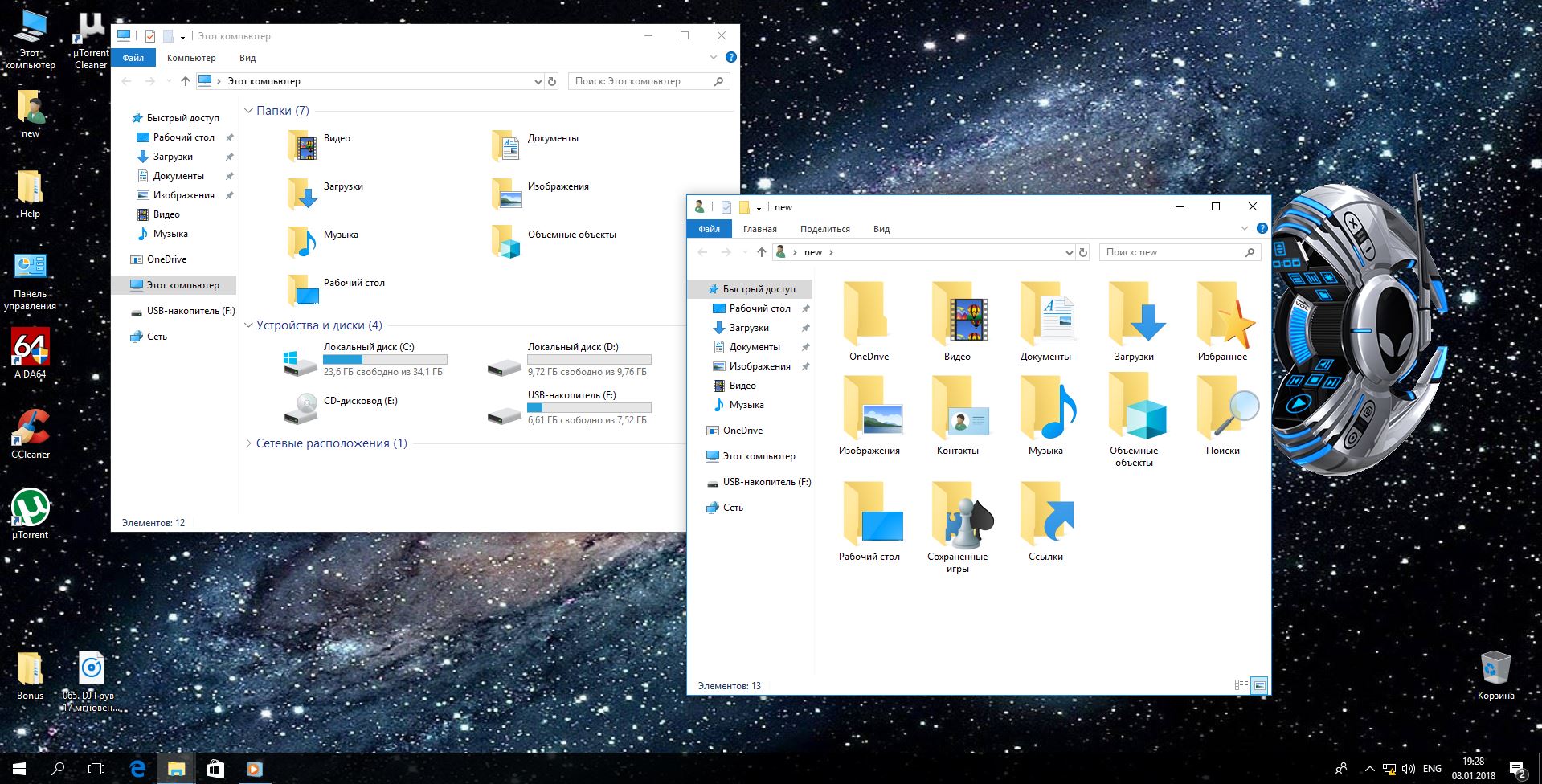The width and height of the screenshot is (1542, 784).
Task: Collapse Устройства и диски (4) group
Action: [248, 325]
